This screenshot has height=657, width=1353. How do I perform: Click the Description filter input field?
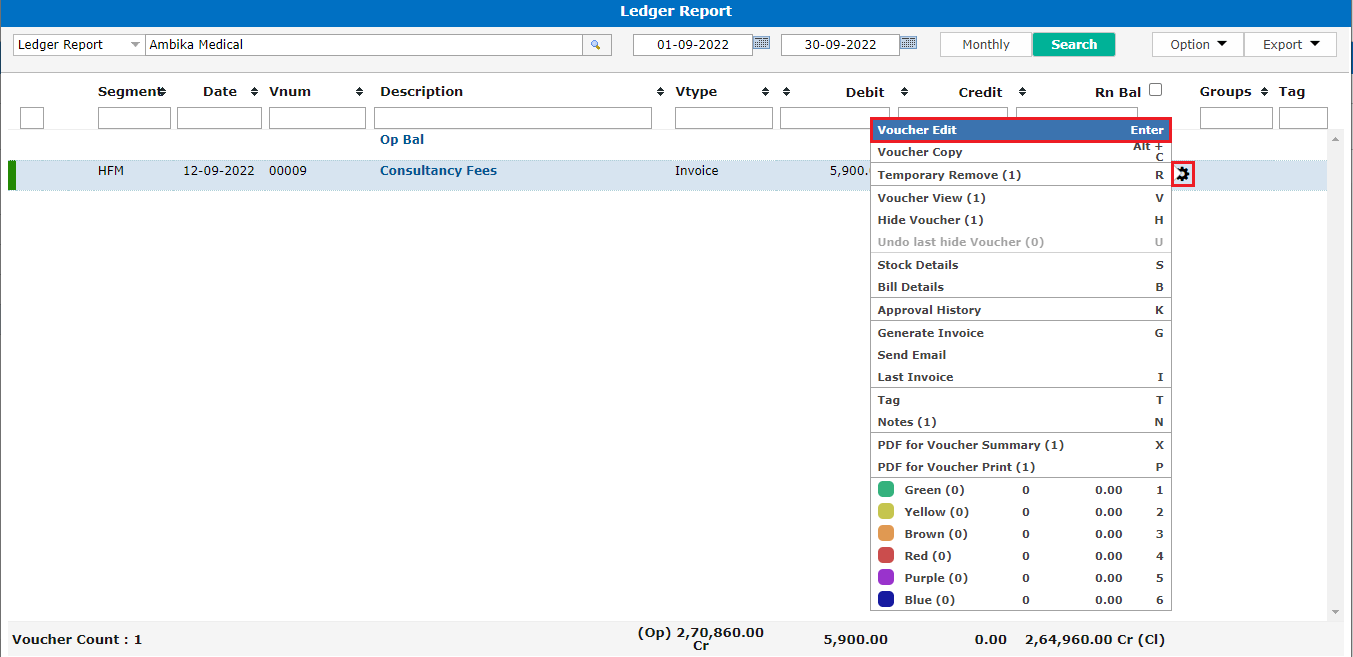coord(513,118)
